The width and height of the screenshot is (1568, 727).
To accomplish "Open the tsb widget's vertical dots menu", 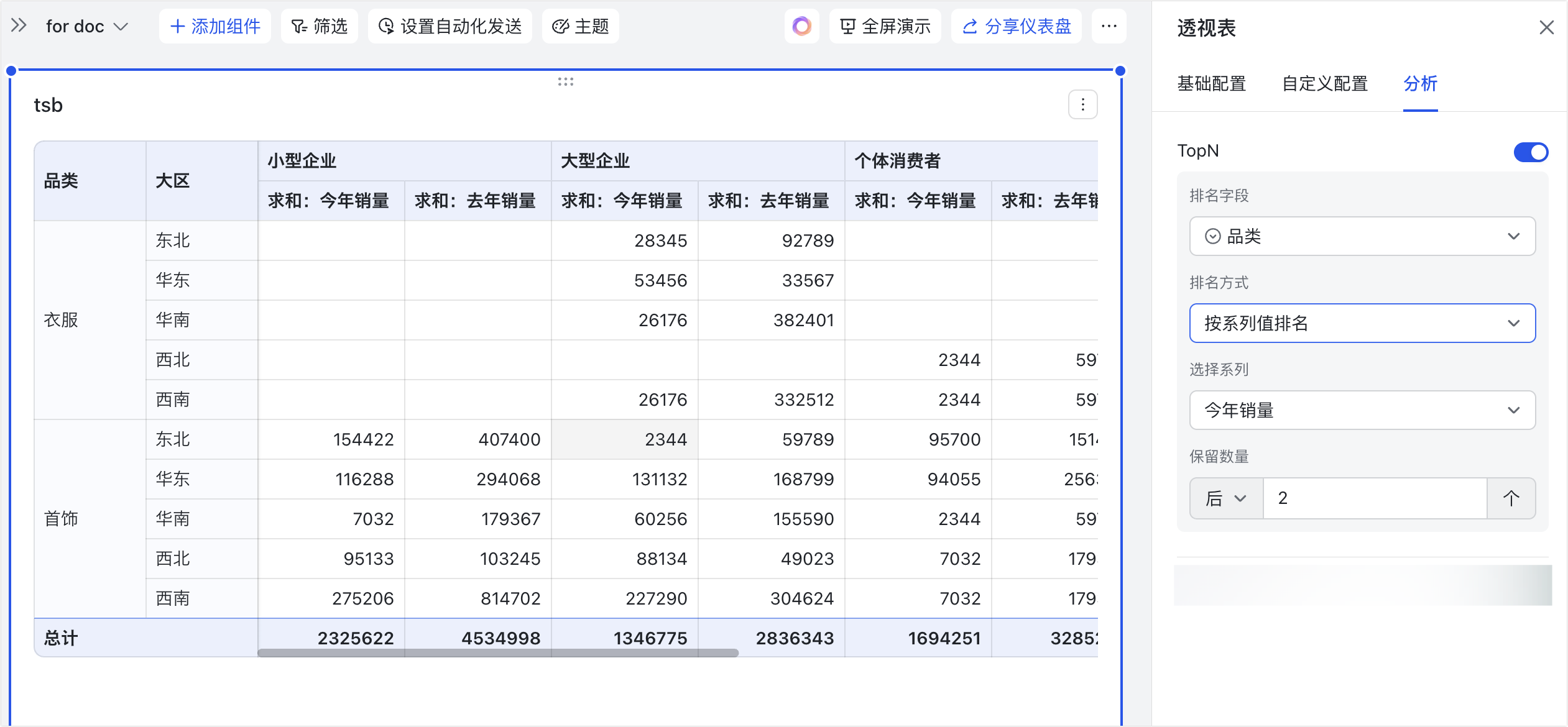I will (x=1082, y=104).
